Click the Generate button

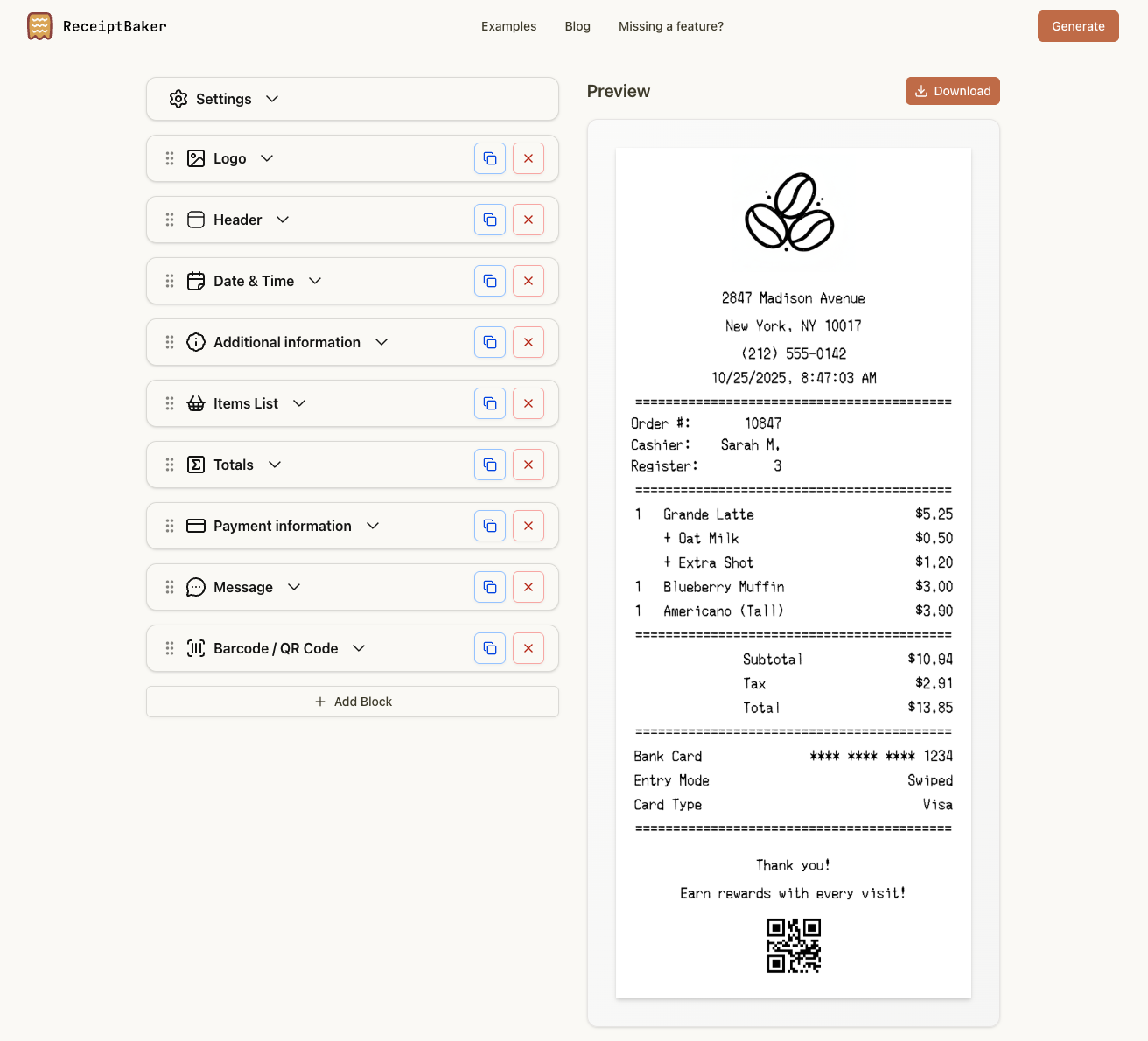(1078, 26)
